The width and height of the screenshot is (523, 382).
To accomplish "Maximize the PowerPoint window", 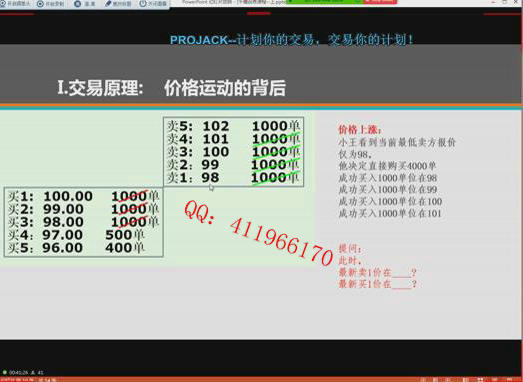I will (x=505, y=2).
